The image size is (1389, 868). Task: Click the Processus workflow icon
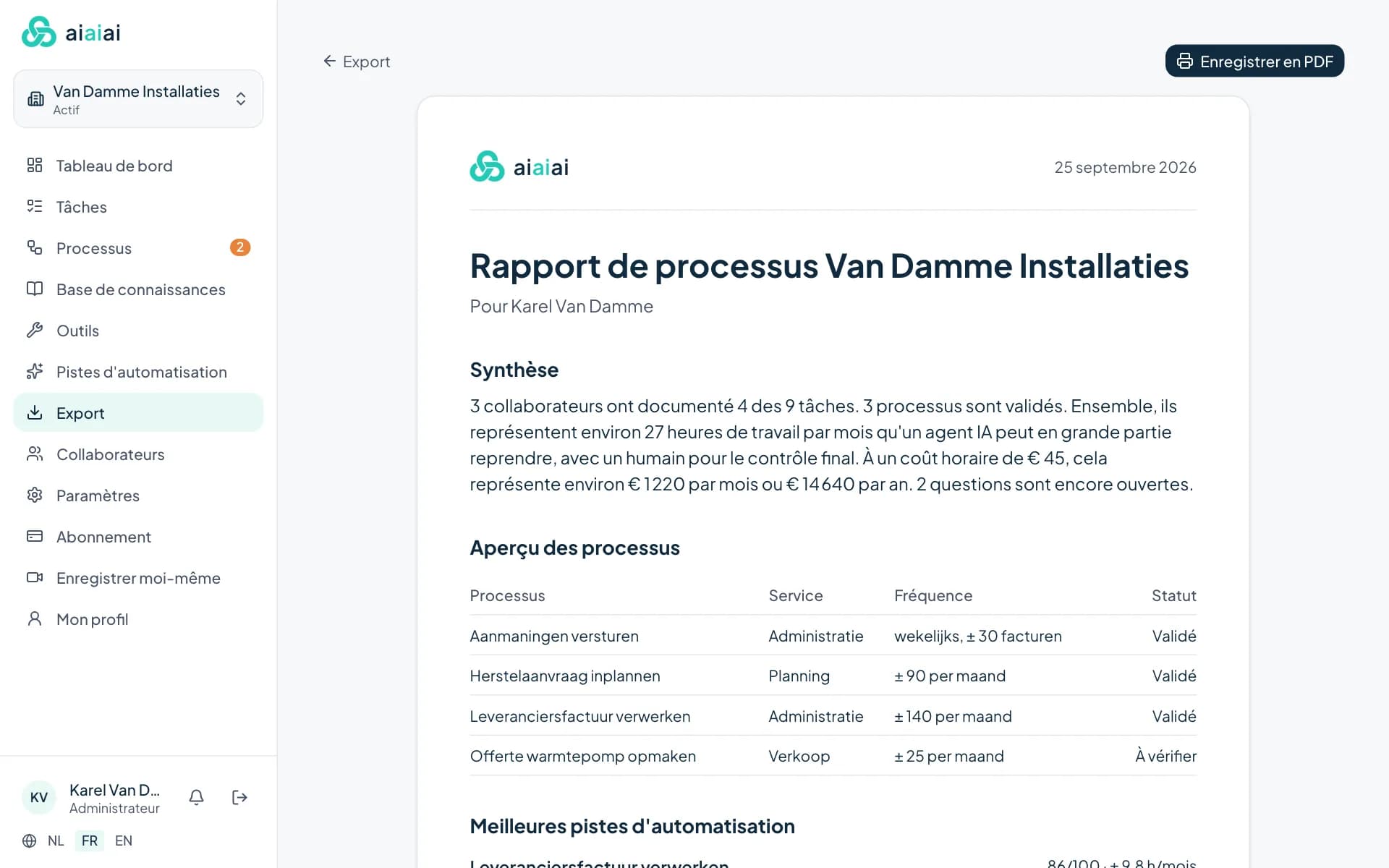[35, 248]
